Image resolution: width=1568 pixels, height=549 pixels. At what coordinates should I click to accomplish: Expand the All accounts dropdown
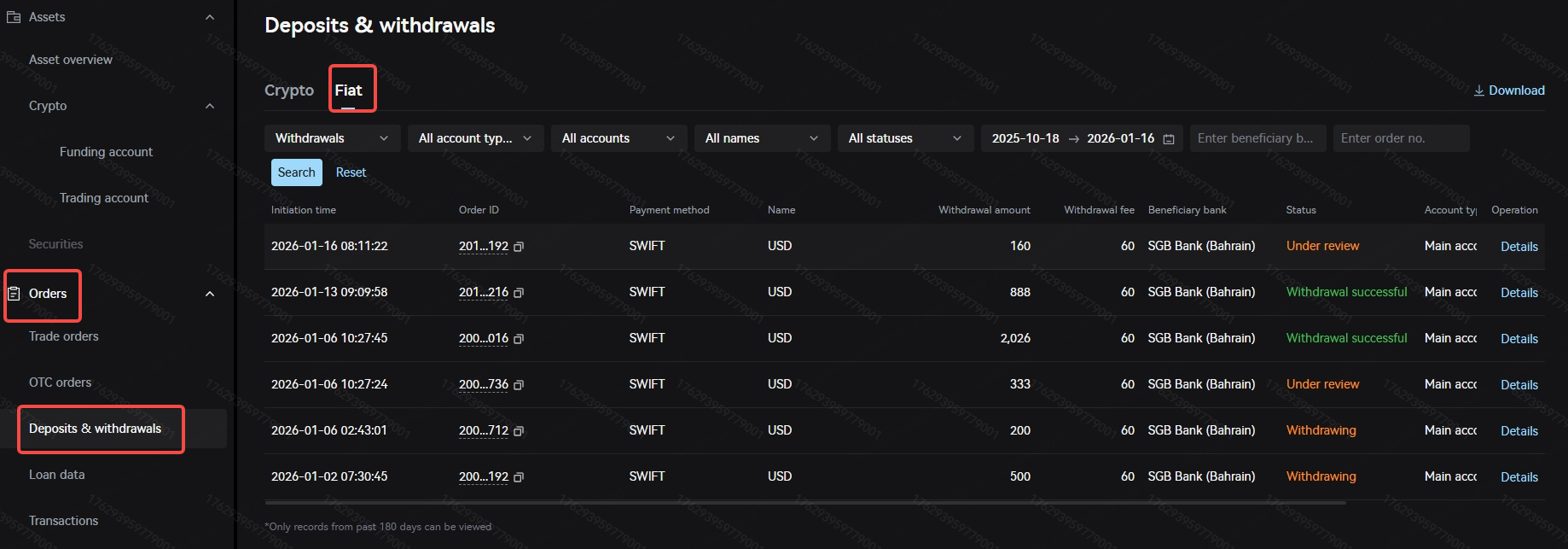618,138
